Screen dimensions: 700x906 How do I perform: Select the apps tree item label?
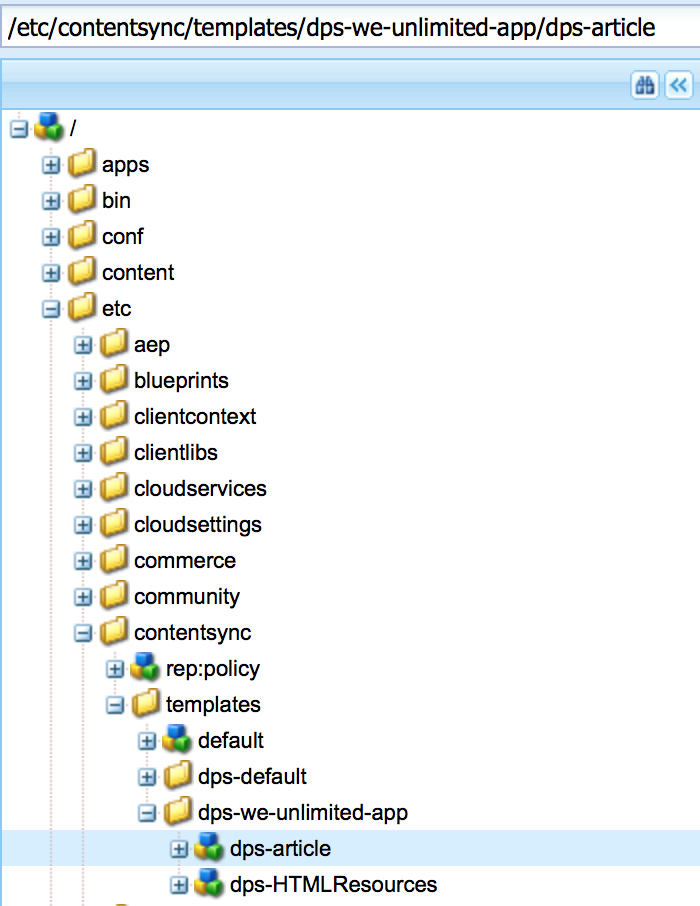(125, 165)
